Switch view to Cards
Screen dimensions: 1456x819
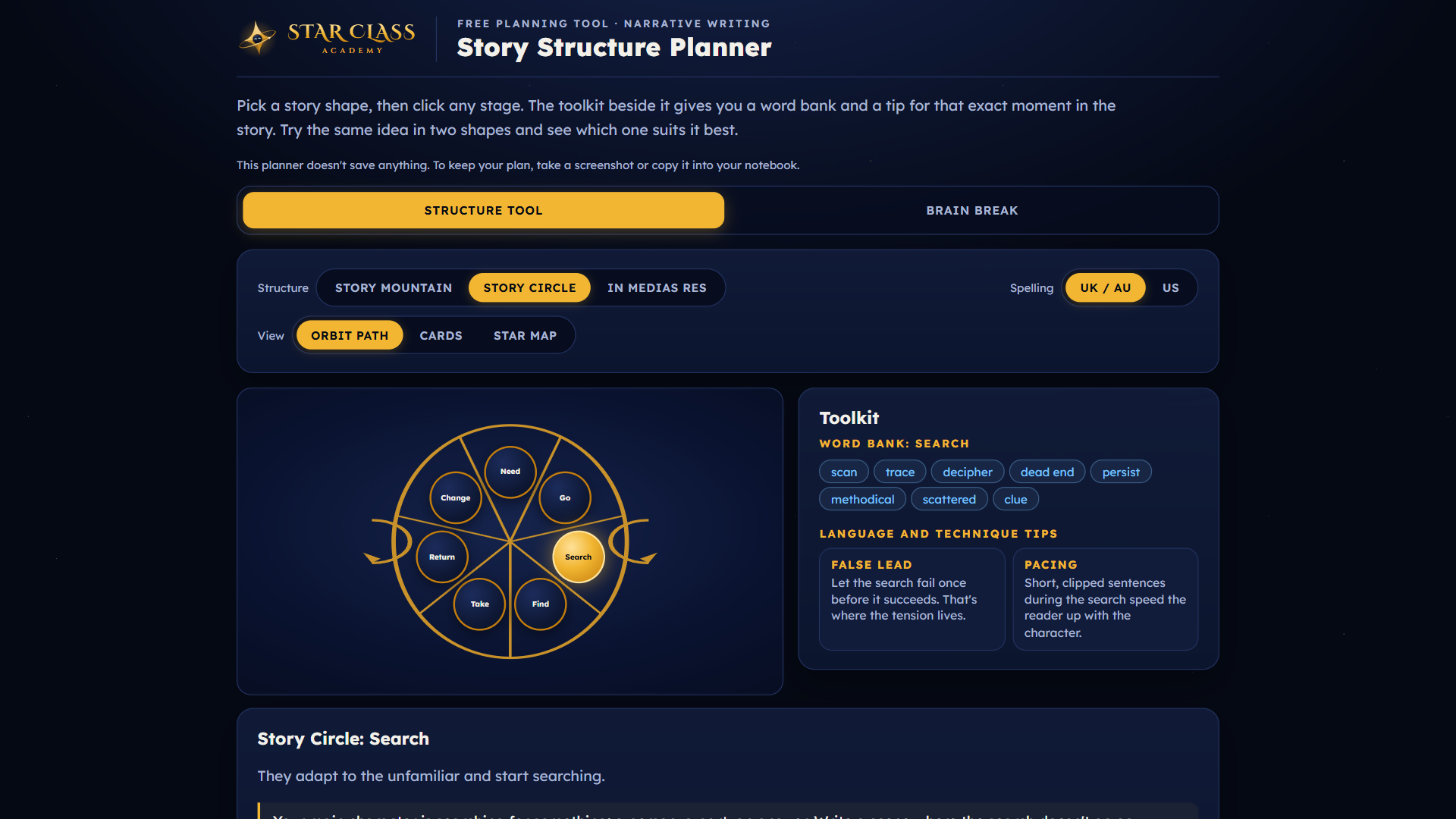(441, 335)
